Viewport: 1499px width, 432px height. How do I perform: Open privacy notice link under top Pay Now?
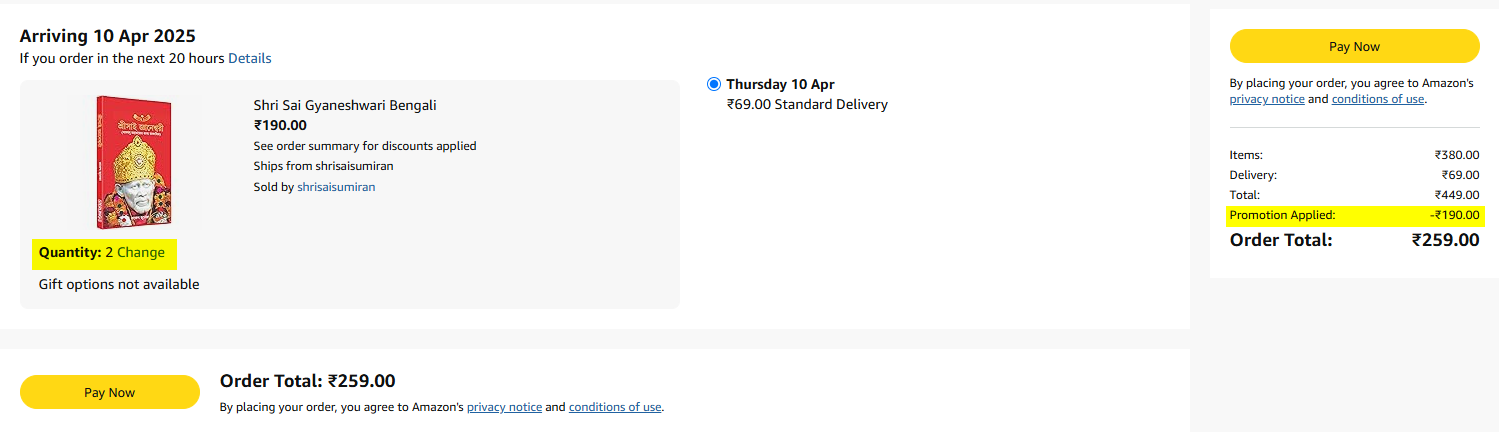[x=1266, y=99]
